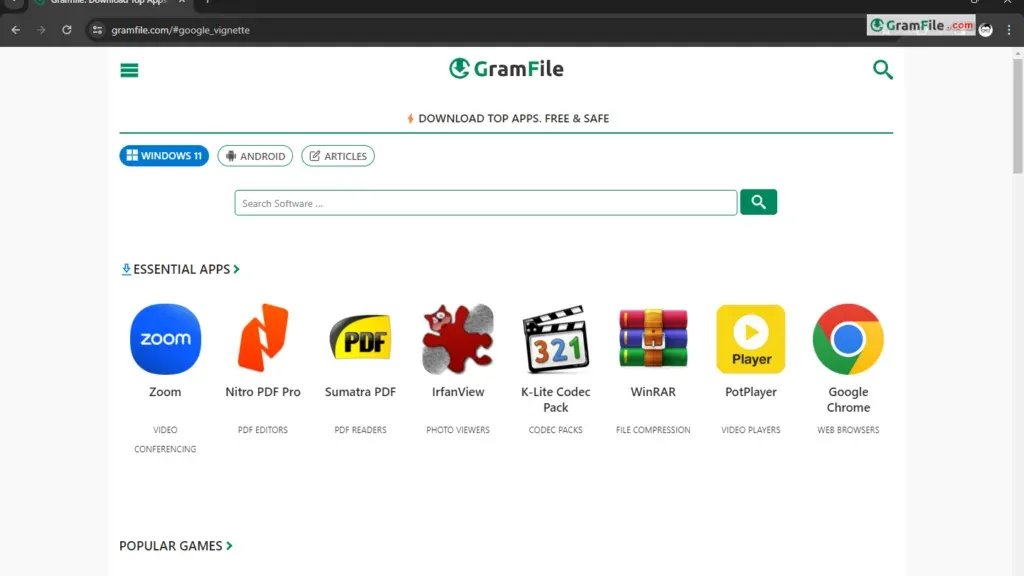Click the GramFile logo in header
This screenshot has width=1024, height=576.
click(x=506, y=69)
